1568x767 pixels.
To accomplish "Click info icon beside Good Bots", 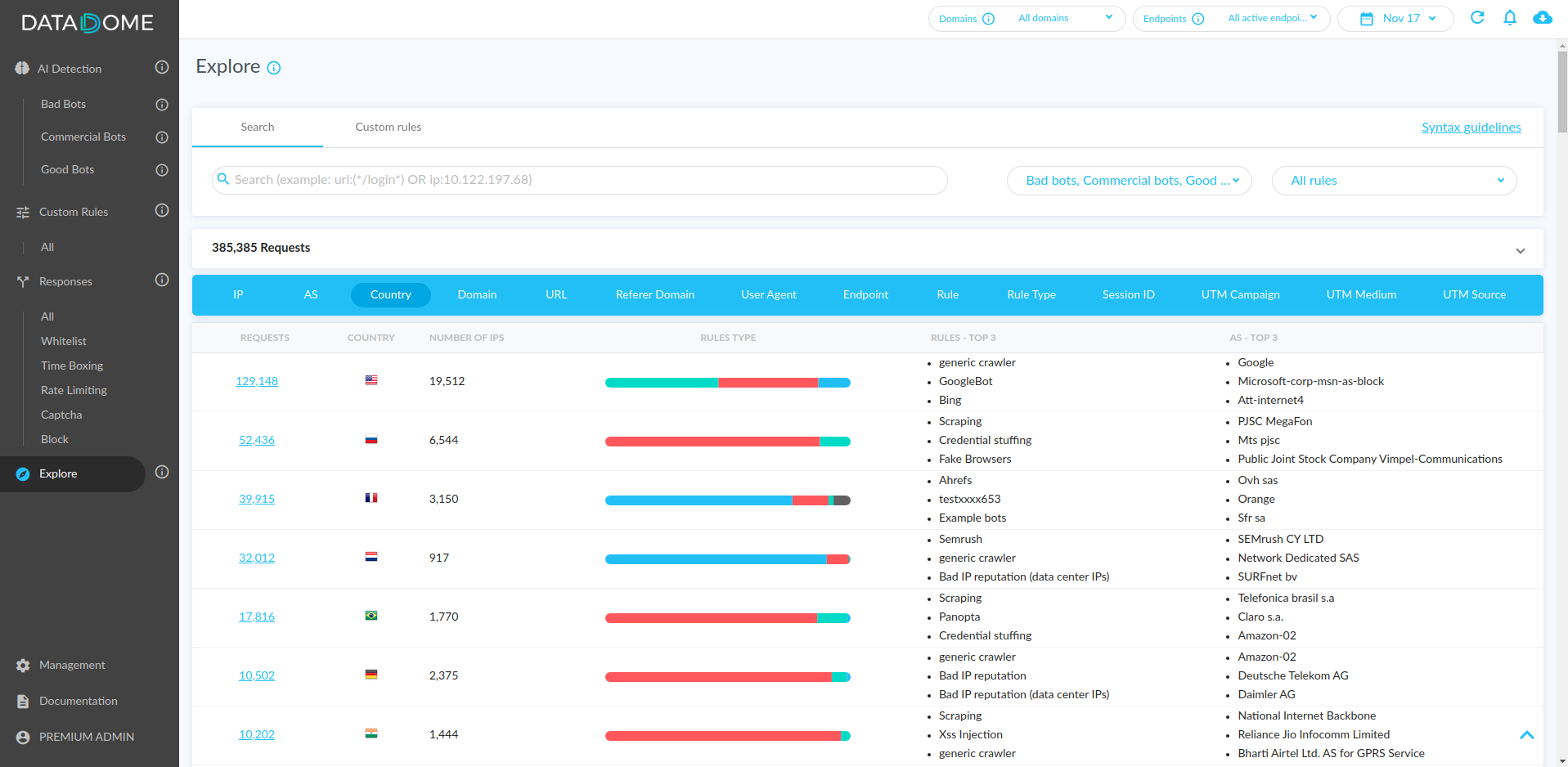I will [x=162, y=169].
